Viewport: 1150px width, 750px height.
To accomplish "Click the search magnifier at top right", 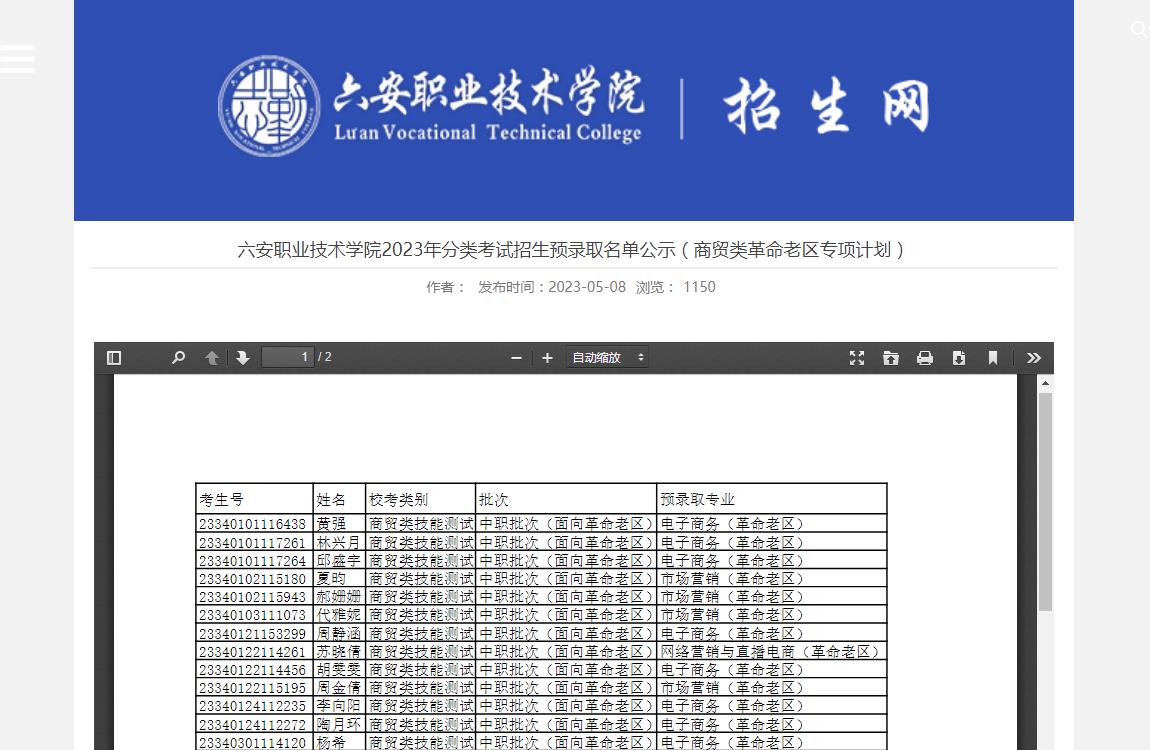I will [x=1138, y=30].
